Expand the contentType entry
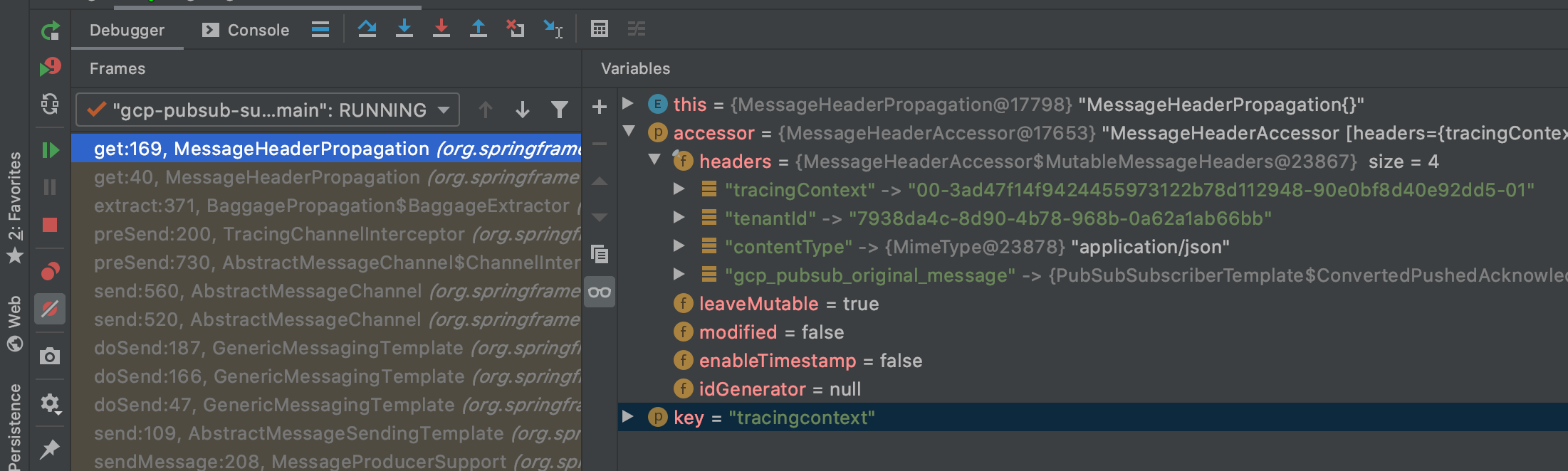This screenshot has width=1568, height=471. [679, 246]
